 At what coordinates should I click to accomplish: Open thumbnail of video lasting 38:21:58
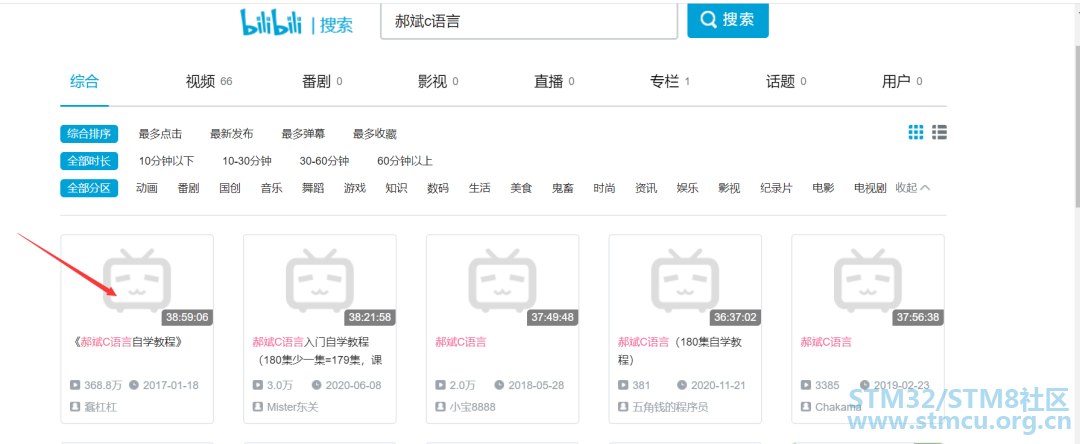320,281
